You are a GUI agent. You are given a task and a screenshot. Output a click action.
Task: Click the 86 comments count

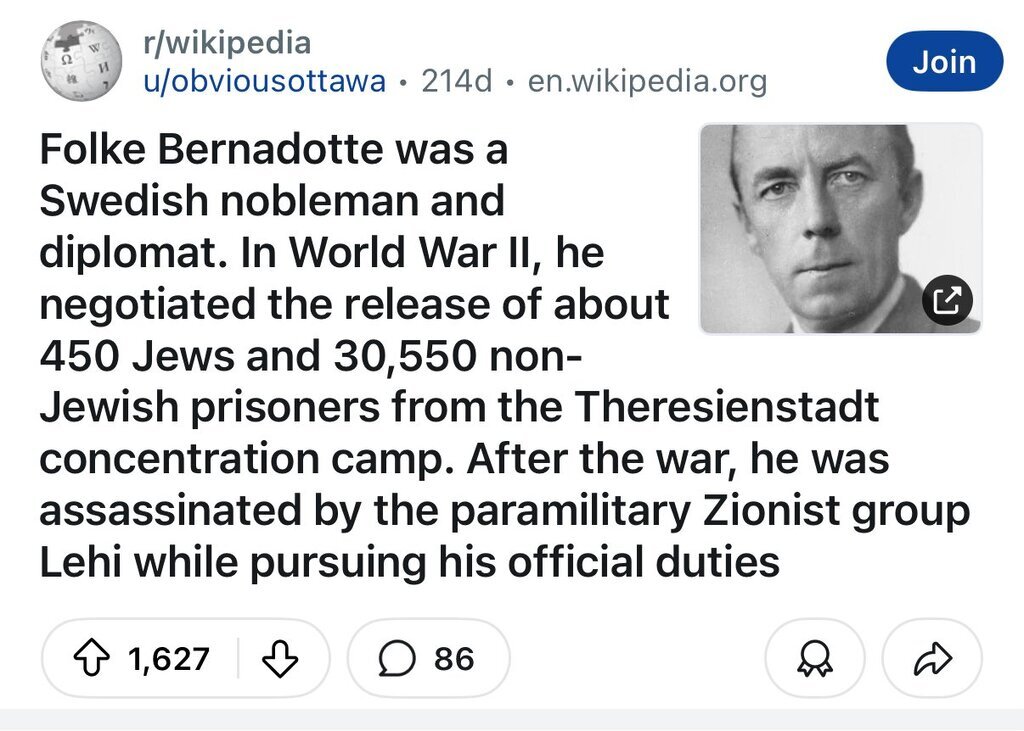[454, 658]
